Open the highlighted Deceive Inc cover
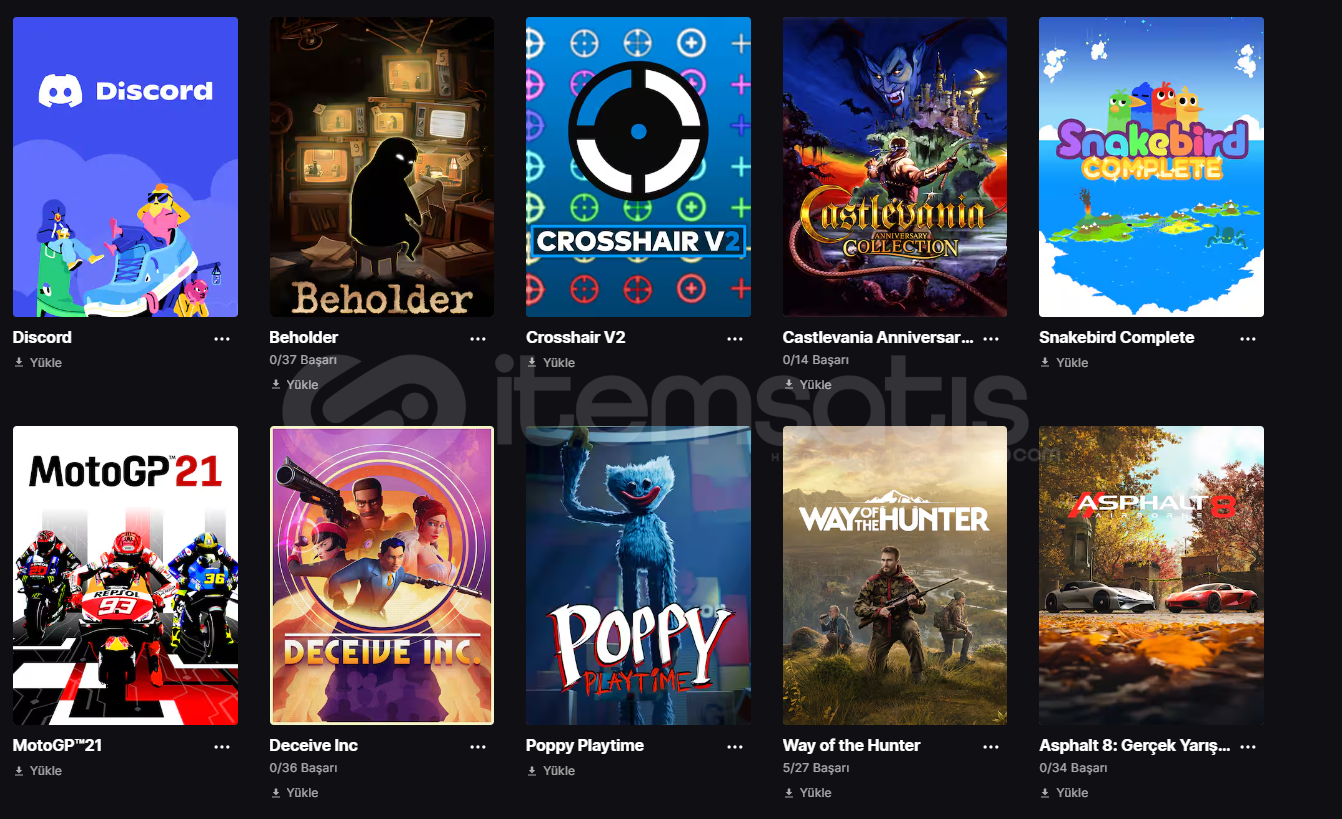Image resolution: width=1342 pixels, height=819 pixels. [x=382, y=575]
